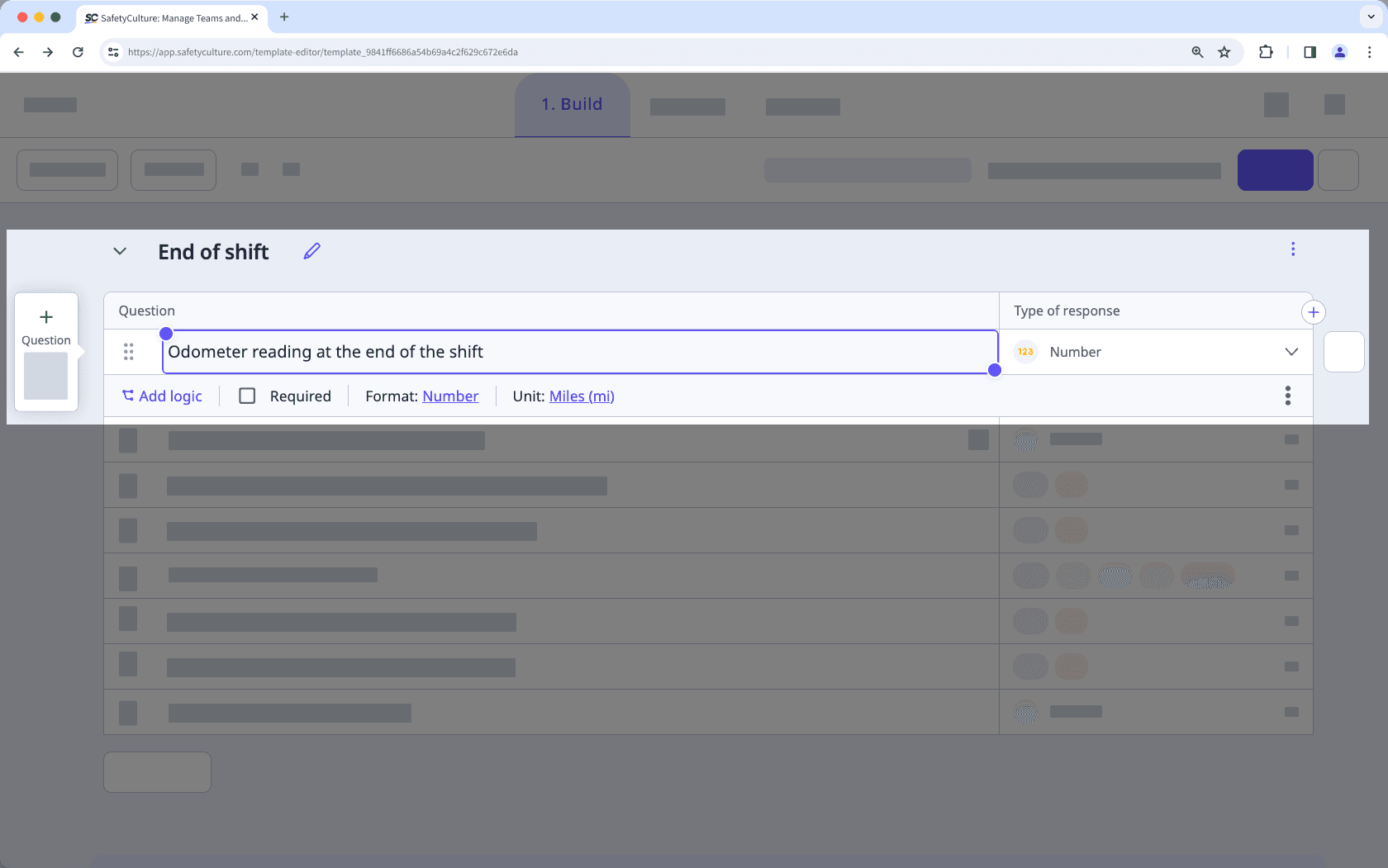Open the browser extensions icon

1266,51
